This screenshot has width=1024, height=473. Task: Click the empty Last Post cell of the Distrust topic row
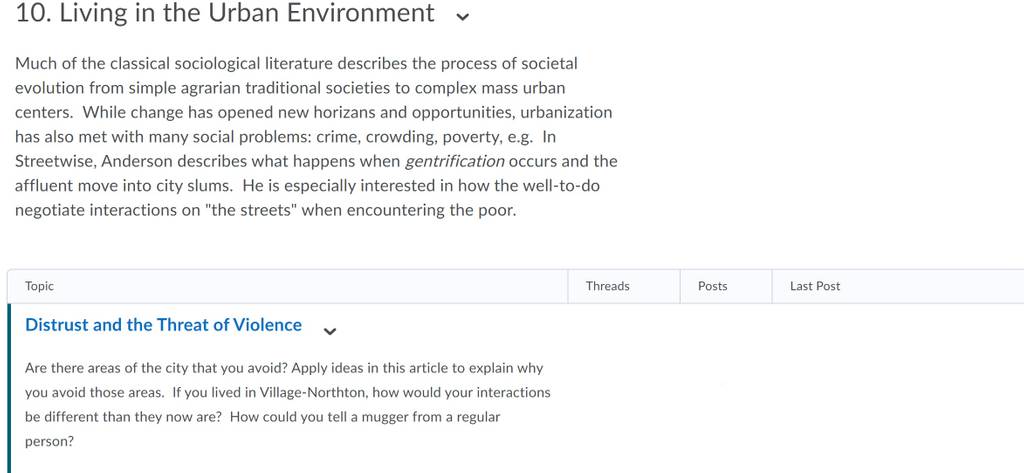[898, 388]
